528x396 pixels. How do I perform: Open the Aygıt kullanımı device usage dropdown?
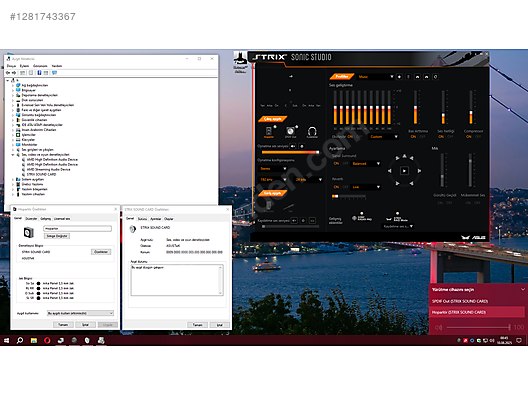pos(80,314)
